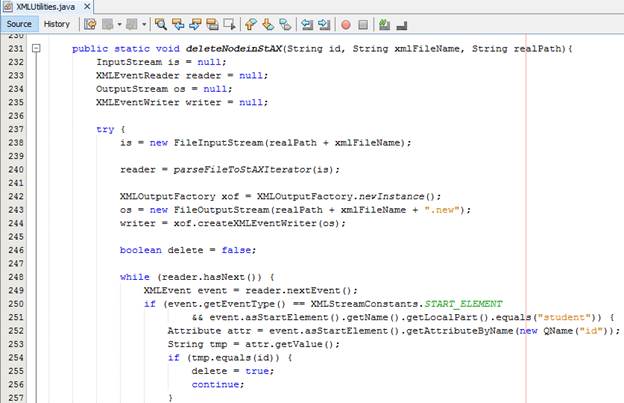Click the Back navigation icon
624x403 pixels.
point(107,25)
